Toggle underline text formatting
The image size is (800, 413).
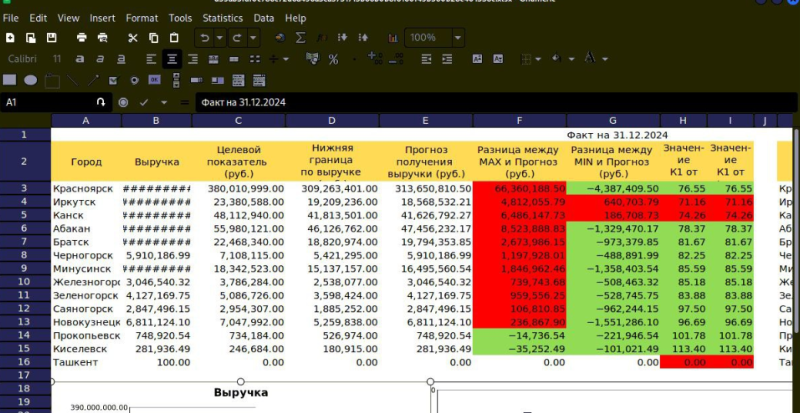tap(121, 59)
